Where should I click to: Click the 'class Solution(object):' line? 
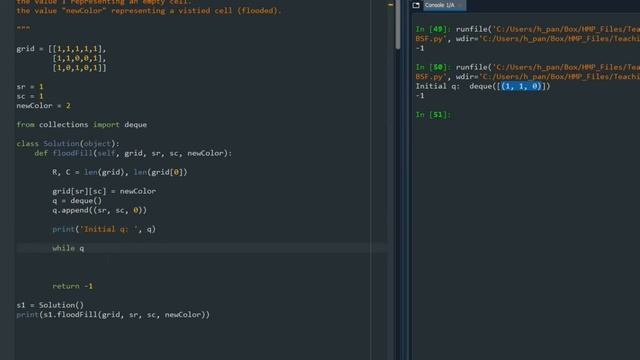click(68, 144)
